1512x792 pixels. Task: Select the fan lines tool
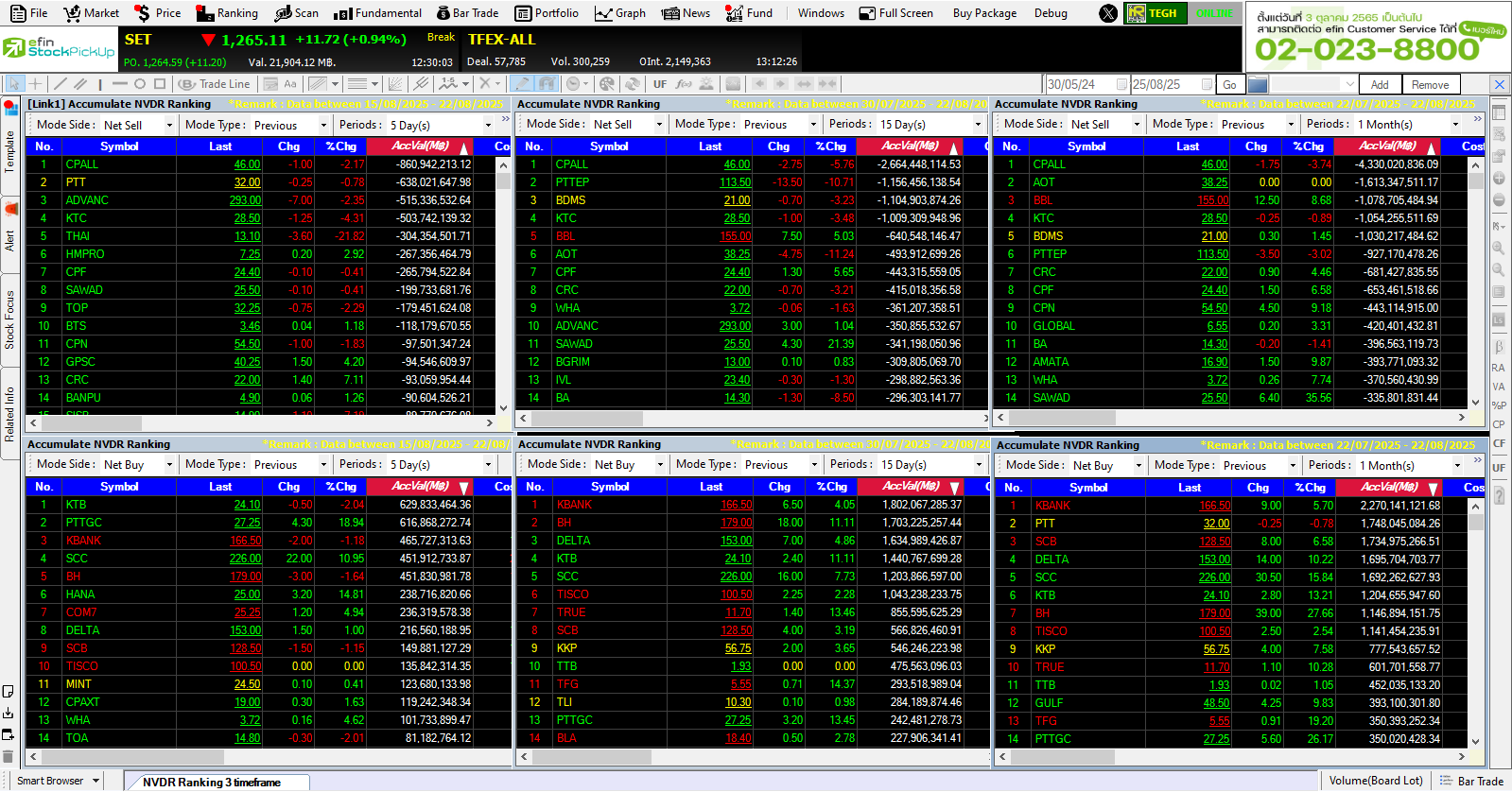pos(394,84)
